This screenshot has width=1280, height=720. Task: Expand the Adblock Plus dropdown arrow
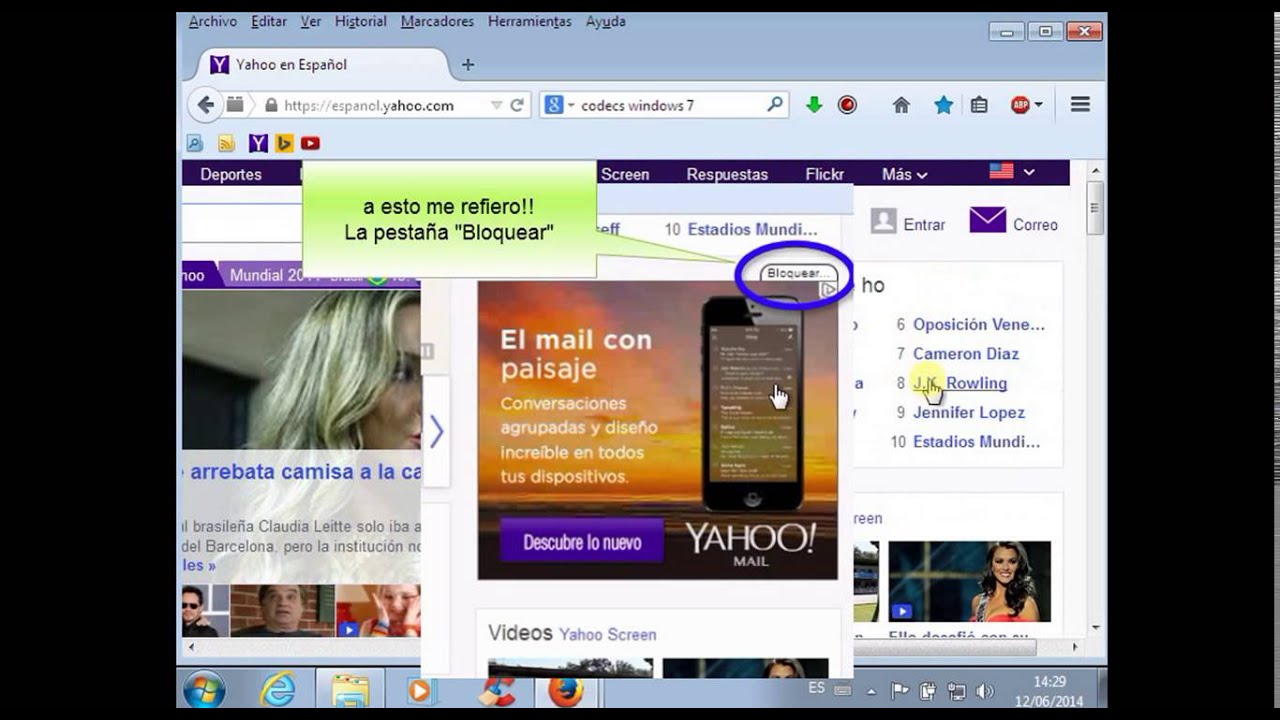click(1039, 105)
